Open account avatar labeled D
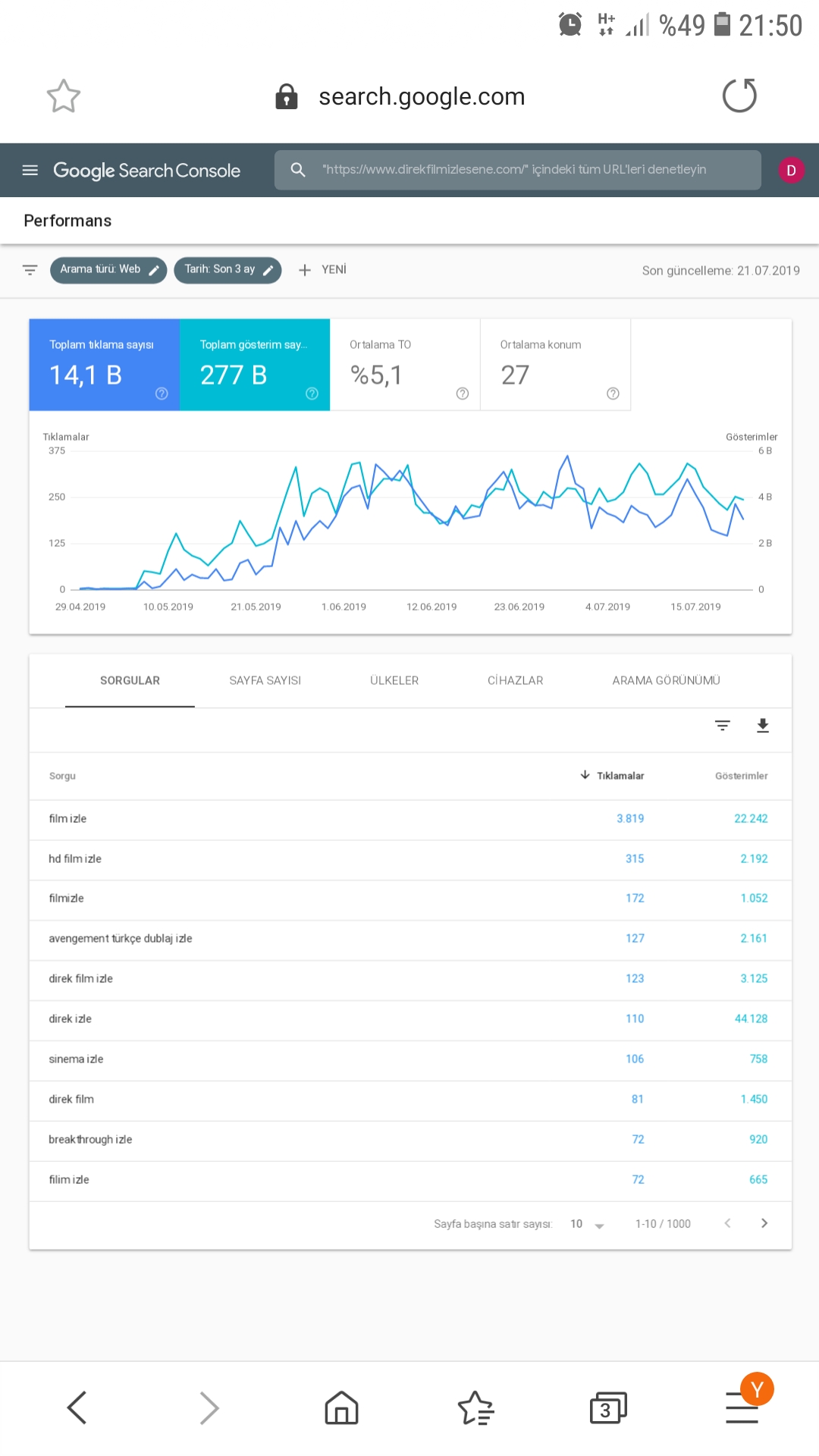The width and height of the screenshot is (819, 1456). [791, 170]
